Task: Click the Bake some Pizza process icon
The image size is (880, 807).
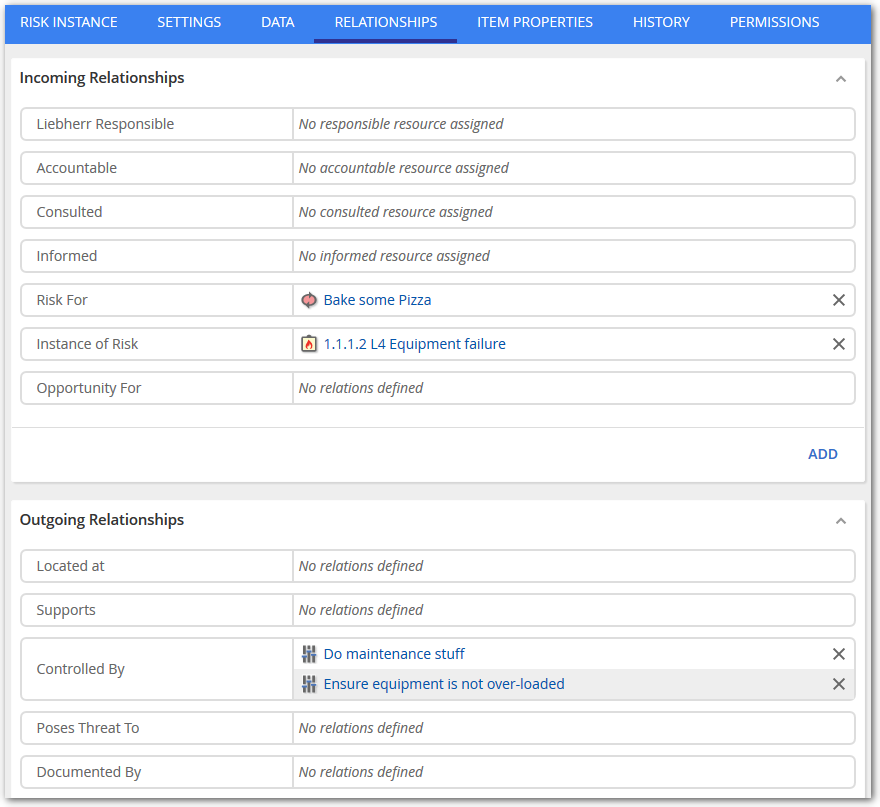Action: [x=309, y=300]
